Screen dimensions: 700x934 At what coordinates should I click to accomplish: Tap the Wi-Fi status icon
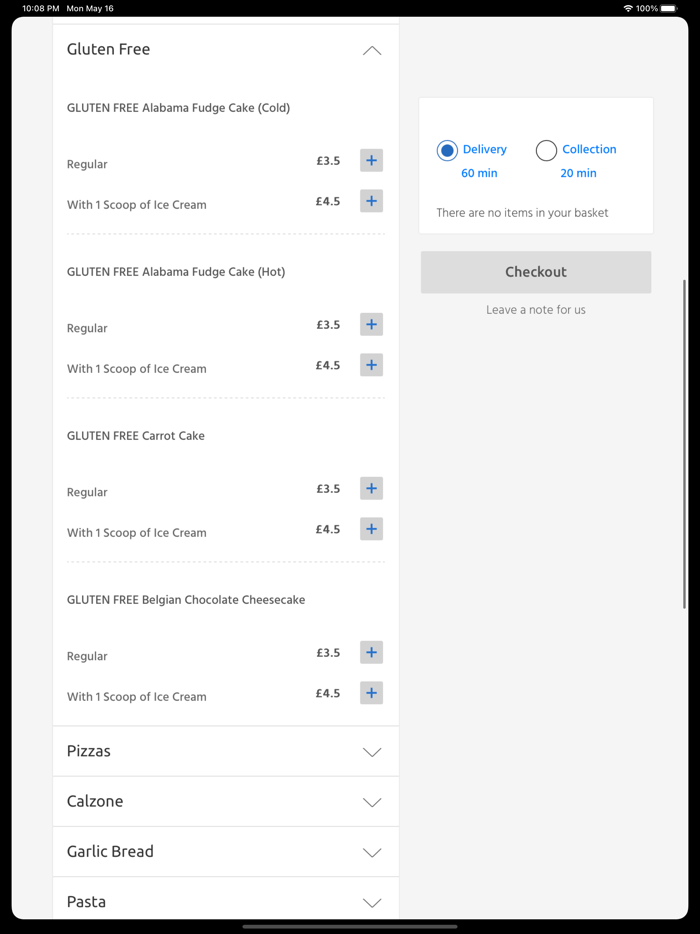[x=628, y=8]
